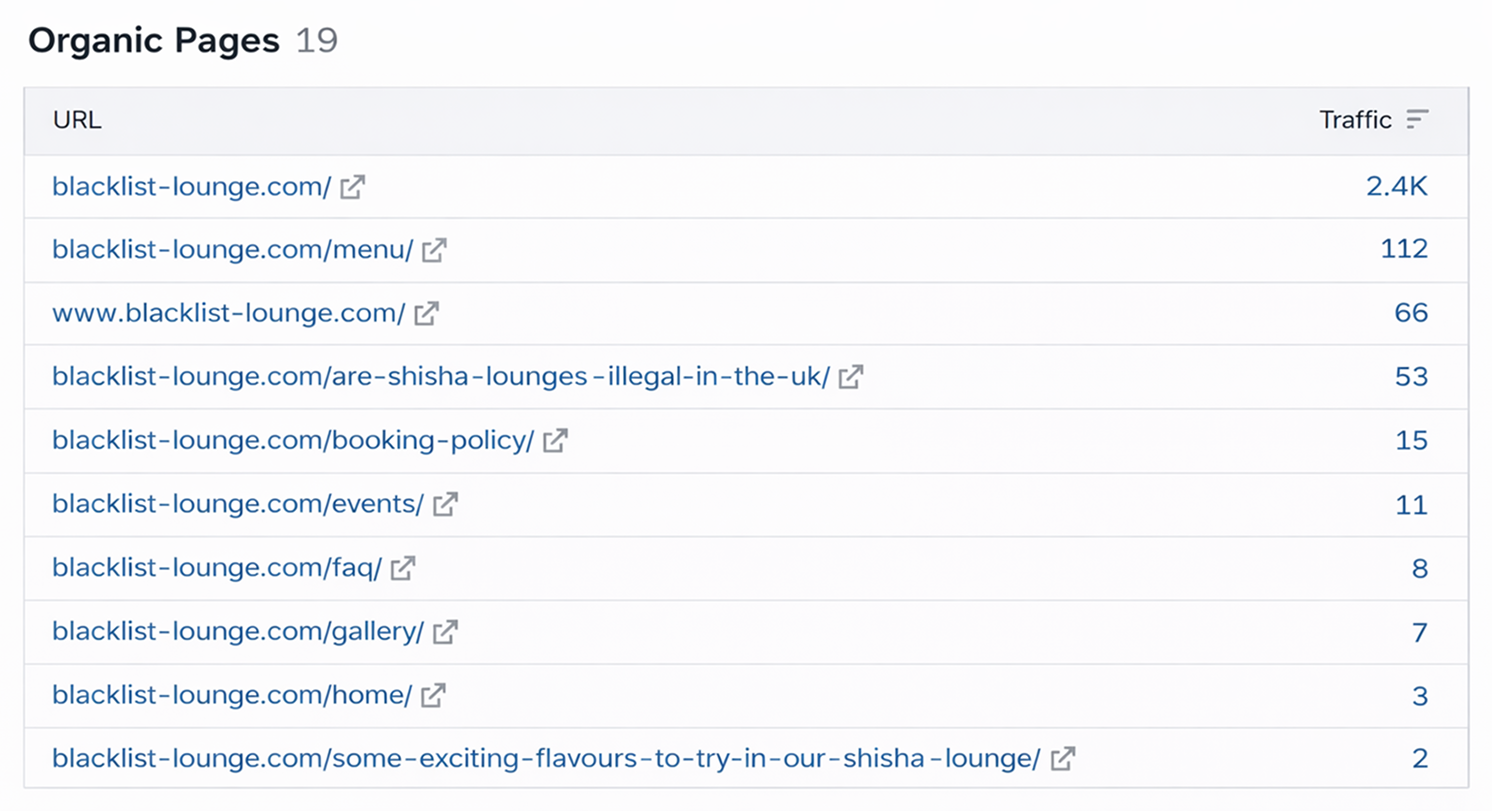Image resolution: width=1492 pixels, height=811 pixels.
Task: Open the blacklist-lounge.com/gallery/ link
Action: (238, 632)
